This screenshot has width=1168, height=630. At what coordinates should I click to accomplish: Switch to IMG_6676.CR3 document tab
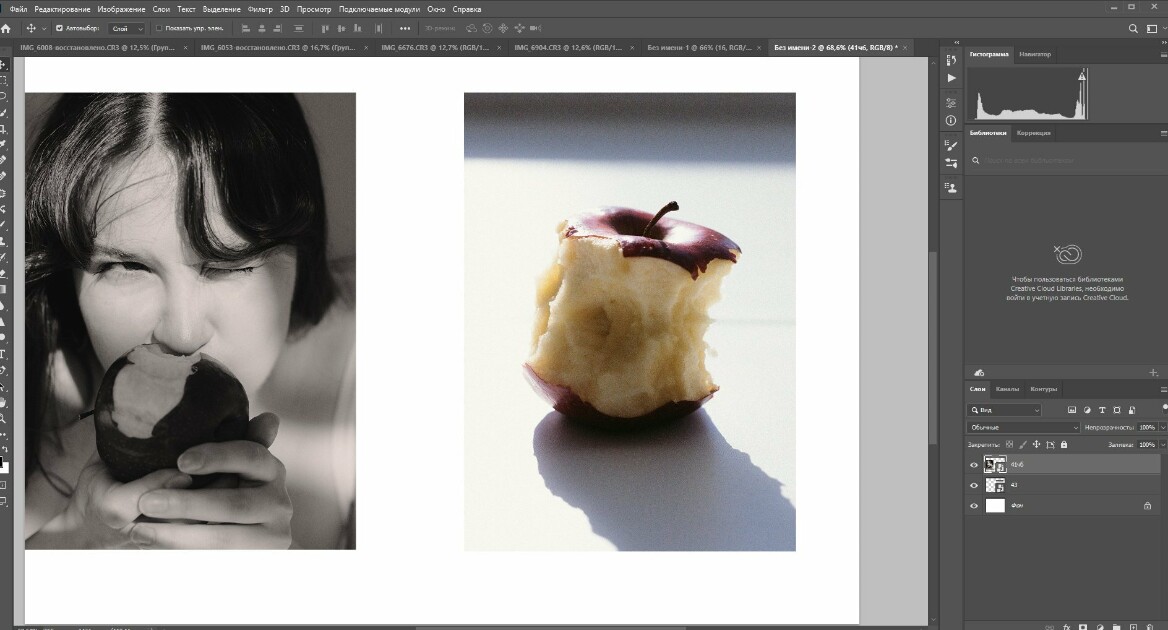[435, 47]
